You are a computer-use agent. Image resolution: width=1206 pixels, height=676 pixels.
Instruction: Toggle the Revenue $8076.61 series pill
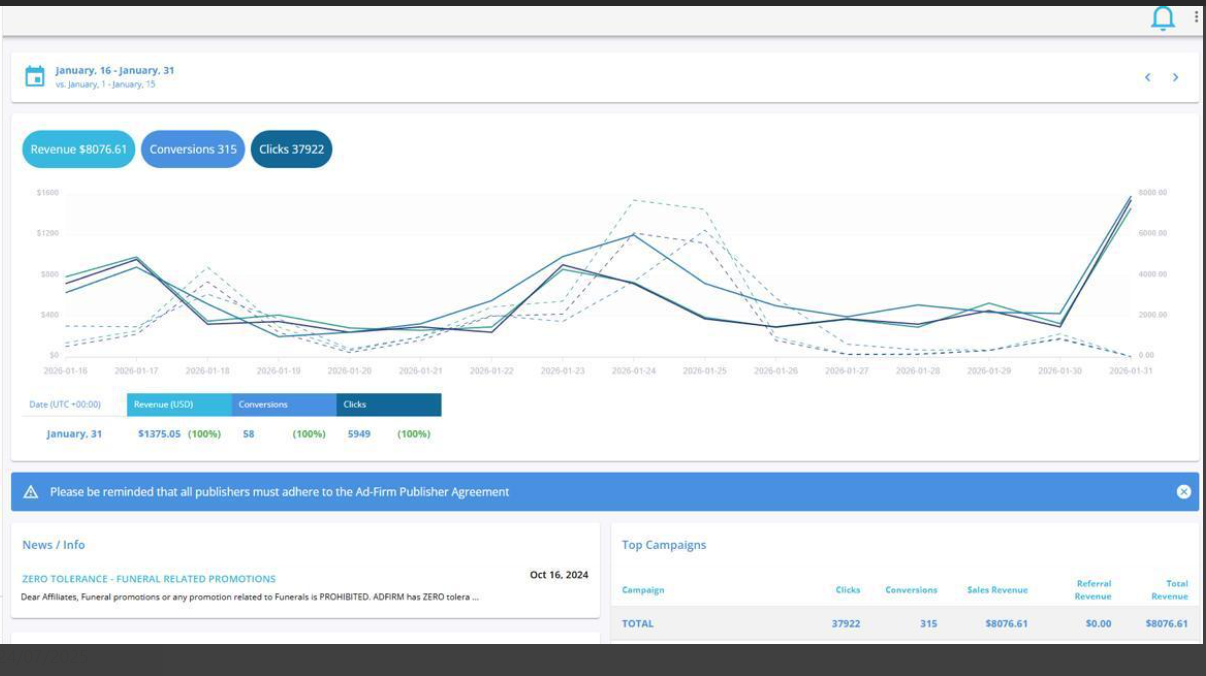click(x=79, y=149)
